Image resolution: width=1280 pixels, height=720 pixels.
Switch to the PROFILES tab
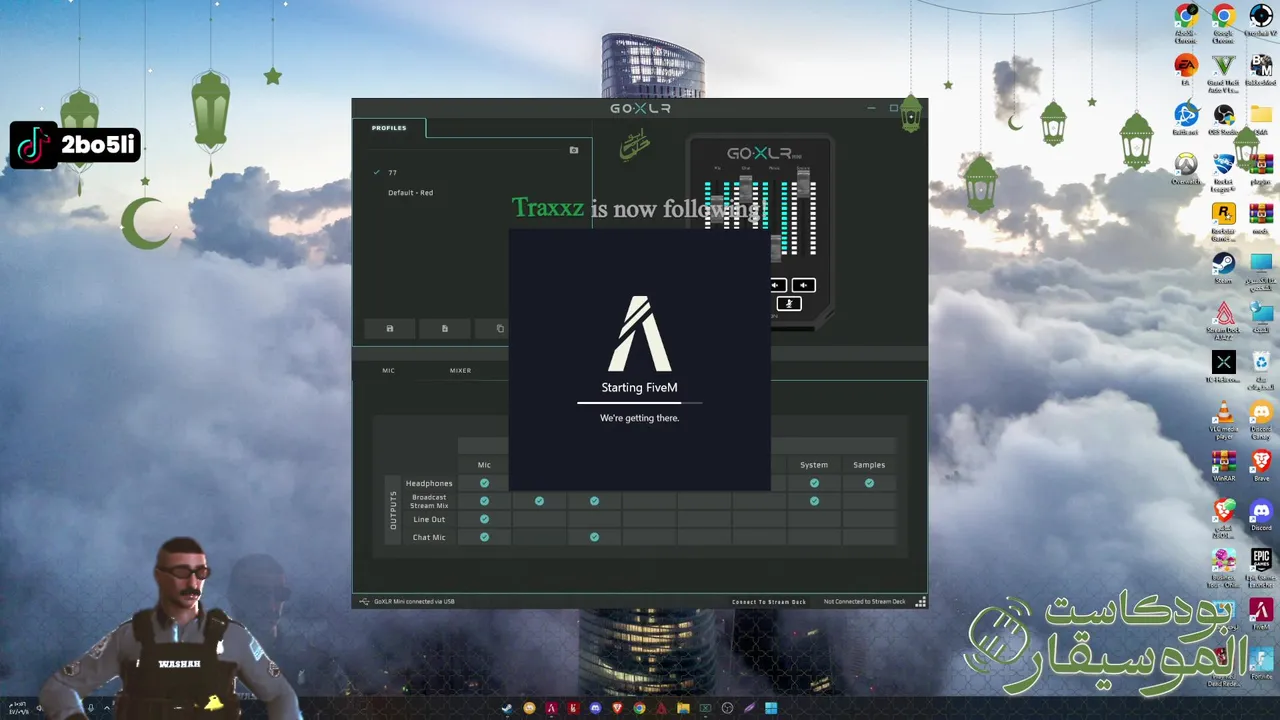[x=389, y=128]
